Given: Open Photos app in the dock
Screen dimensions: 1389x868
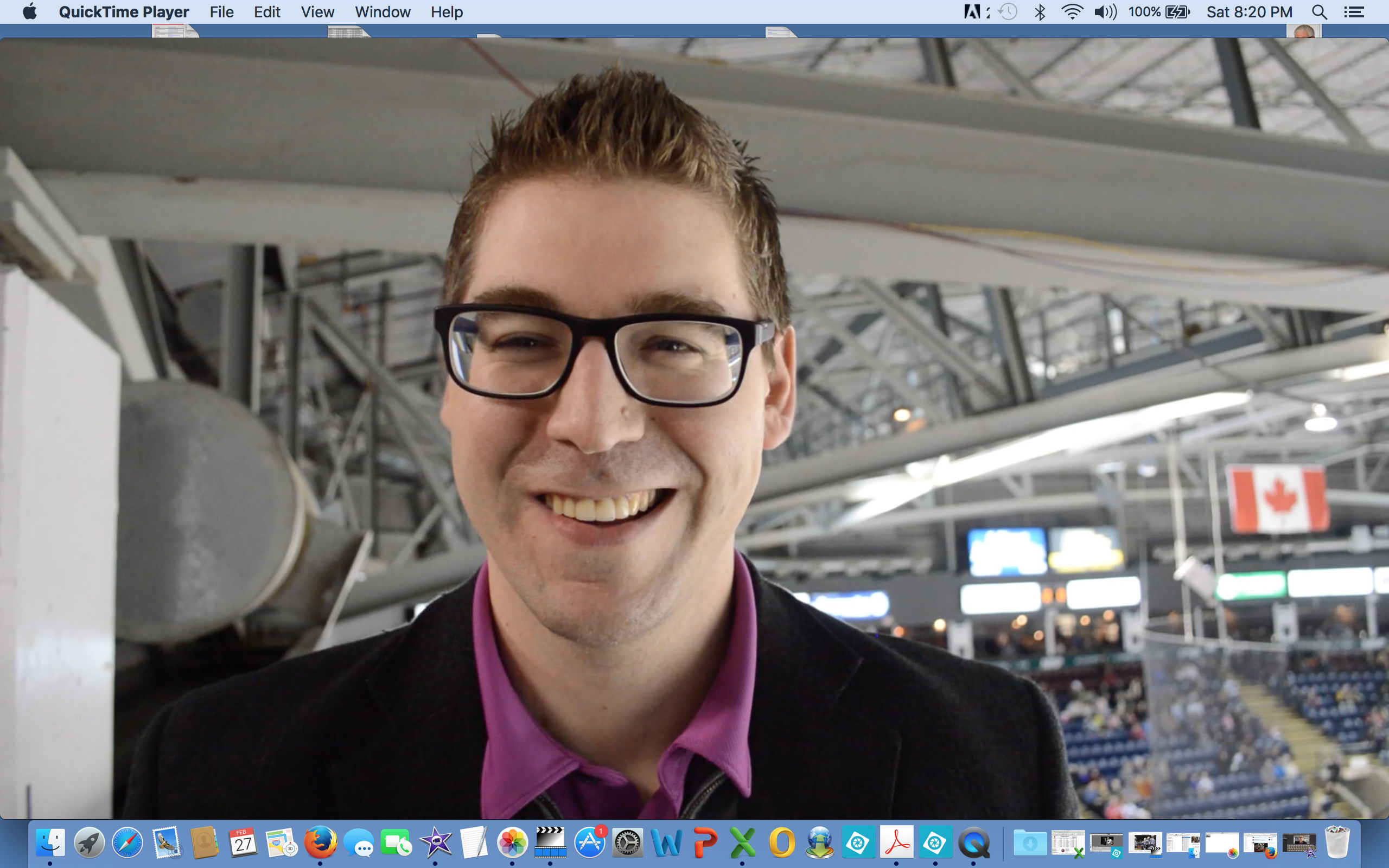Looking at the screenshot, I should coord(512,843).
